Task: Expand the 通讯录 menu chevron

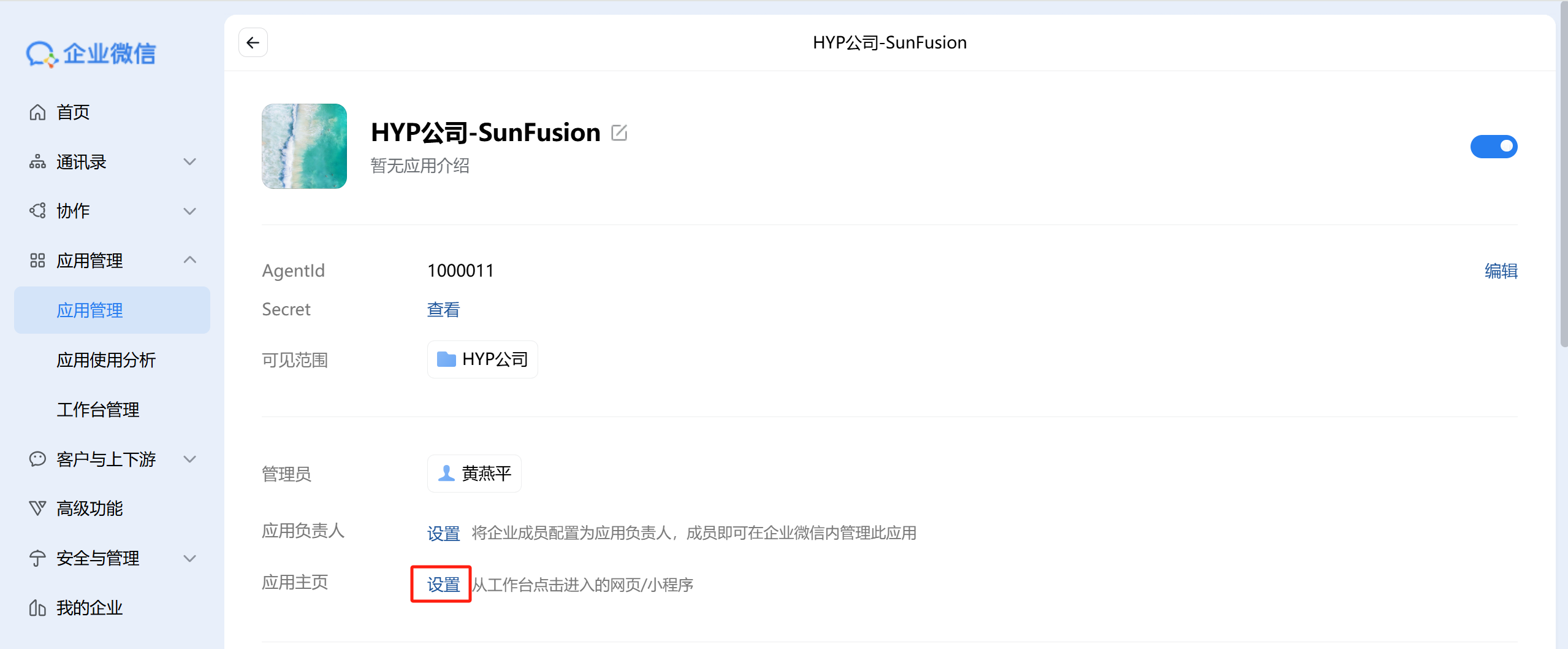Action: coord(190,162)
